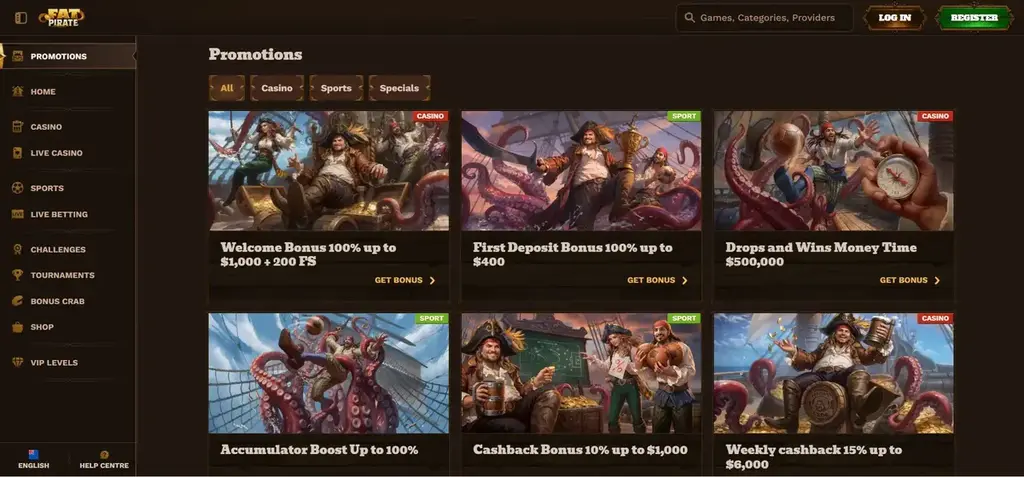
Task: Select the Specials filter tab
Action: [x=399, y=88]
